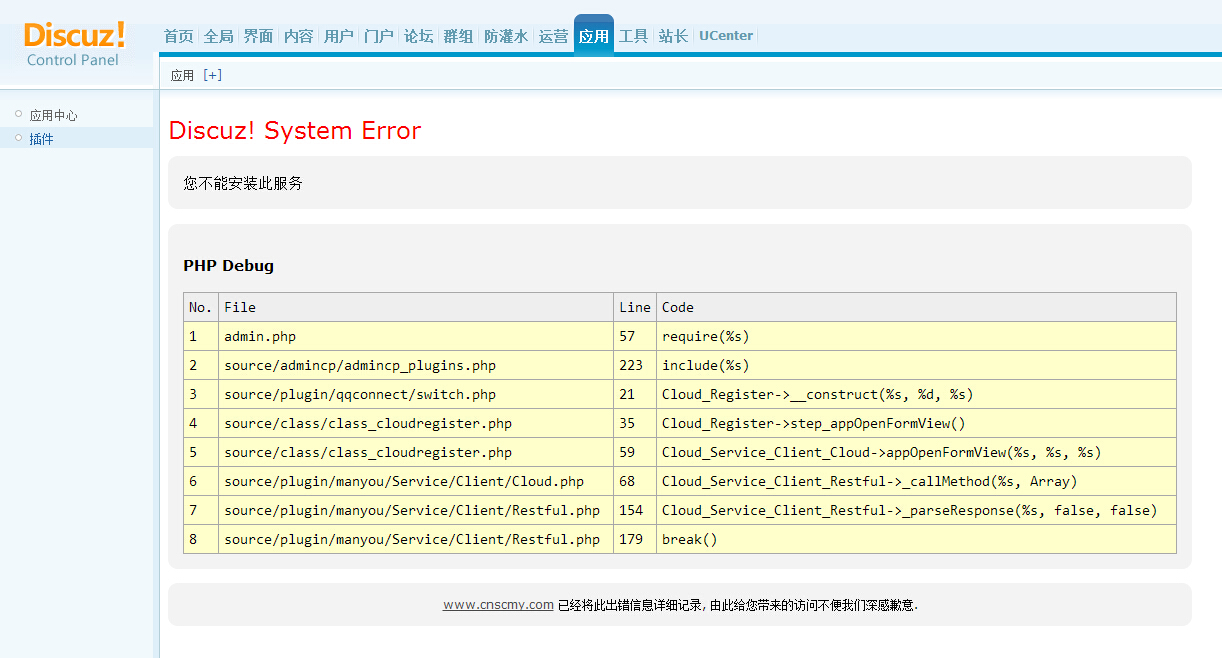Open 应用中心 in the sidebar
This screenshot has height=658, width=1222.
click(53, 116)
